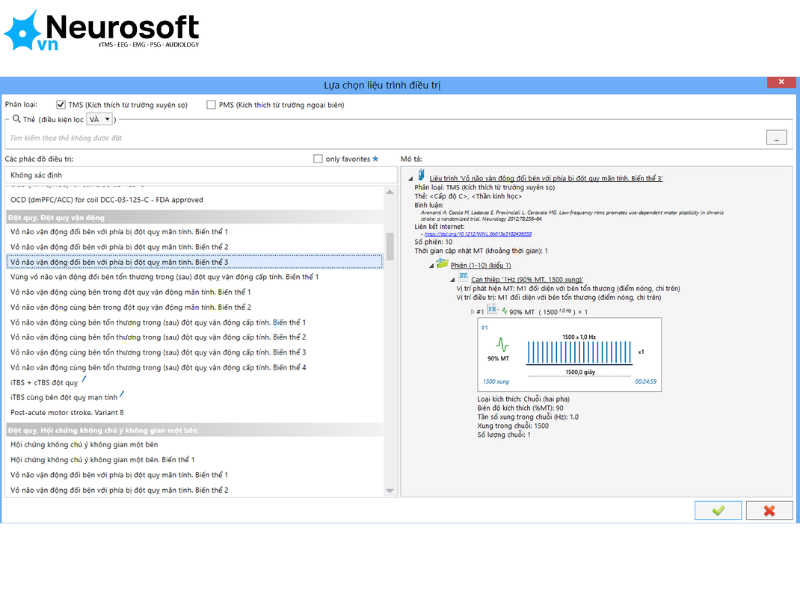
Task: Uncheck the TMS classification checkbox
Action: coord(61,105)
